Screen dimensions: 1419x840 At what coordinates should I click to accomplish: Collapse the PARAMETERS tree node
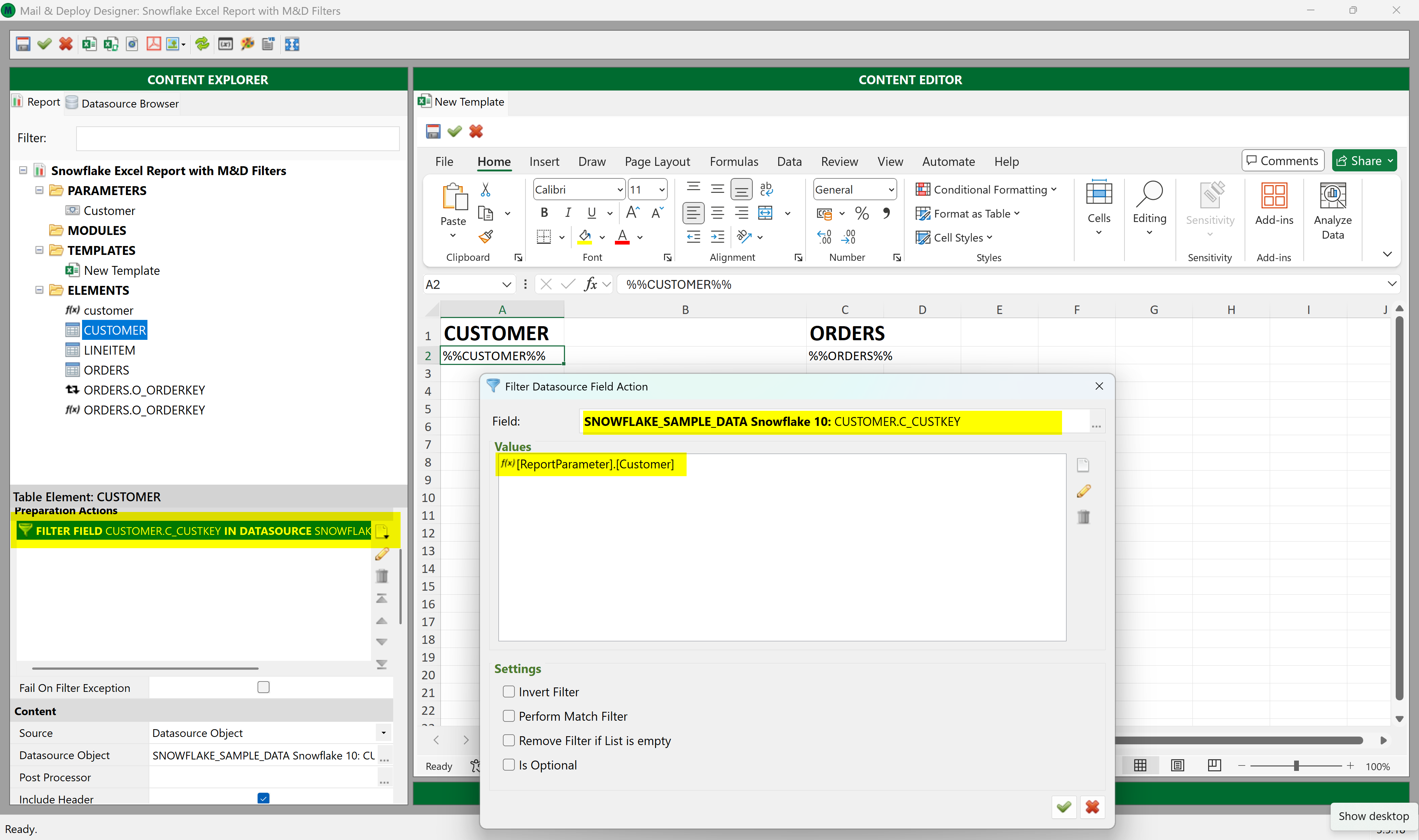[x=39, y=190]
